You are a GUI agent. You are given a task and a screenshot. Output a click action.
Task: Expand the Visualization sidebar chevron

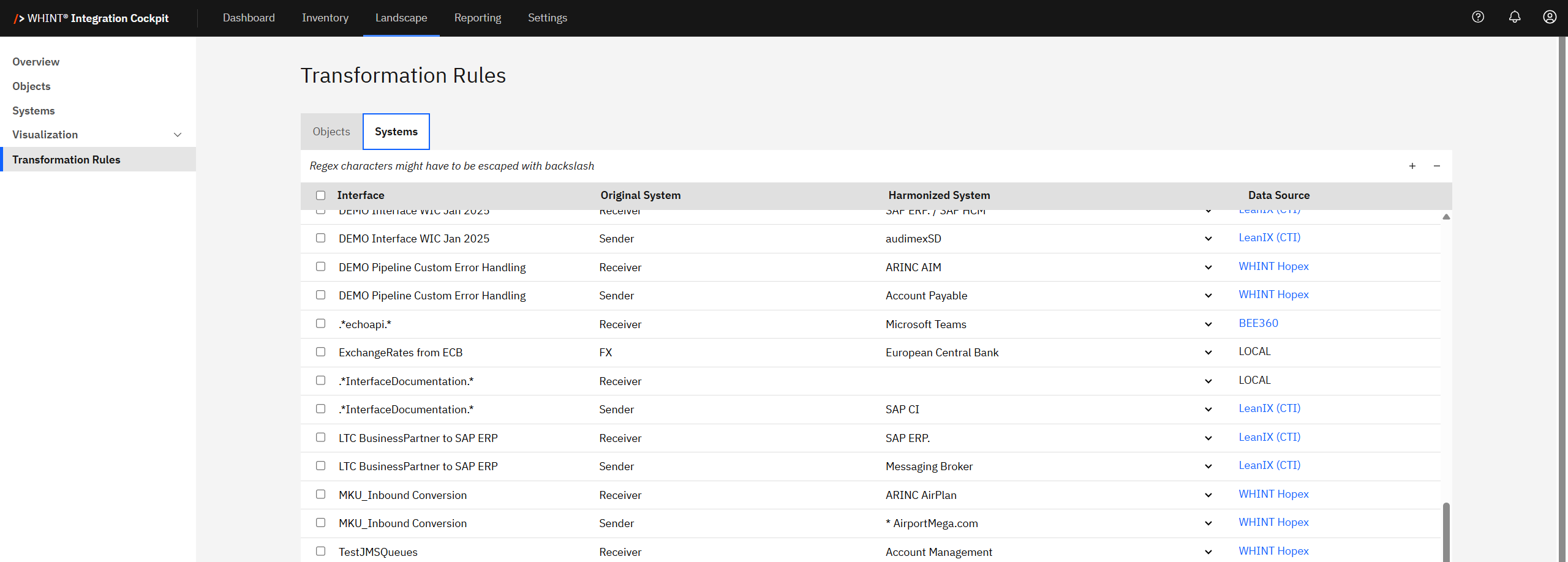pos(178,135)
